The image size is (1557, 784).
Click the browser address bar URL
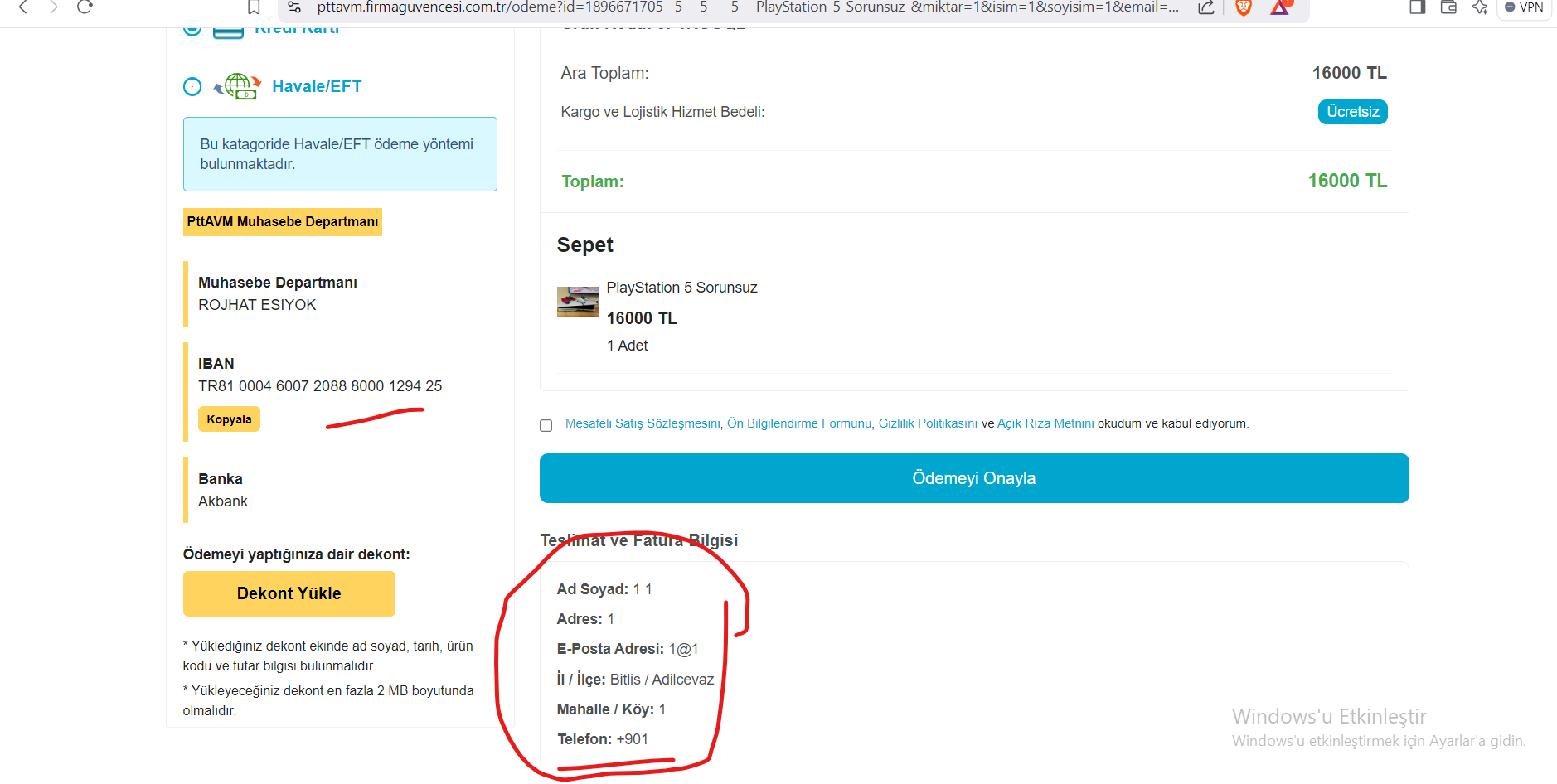pyautogui.click(x=748, y=7)
